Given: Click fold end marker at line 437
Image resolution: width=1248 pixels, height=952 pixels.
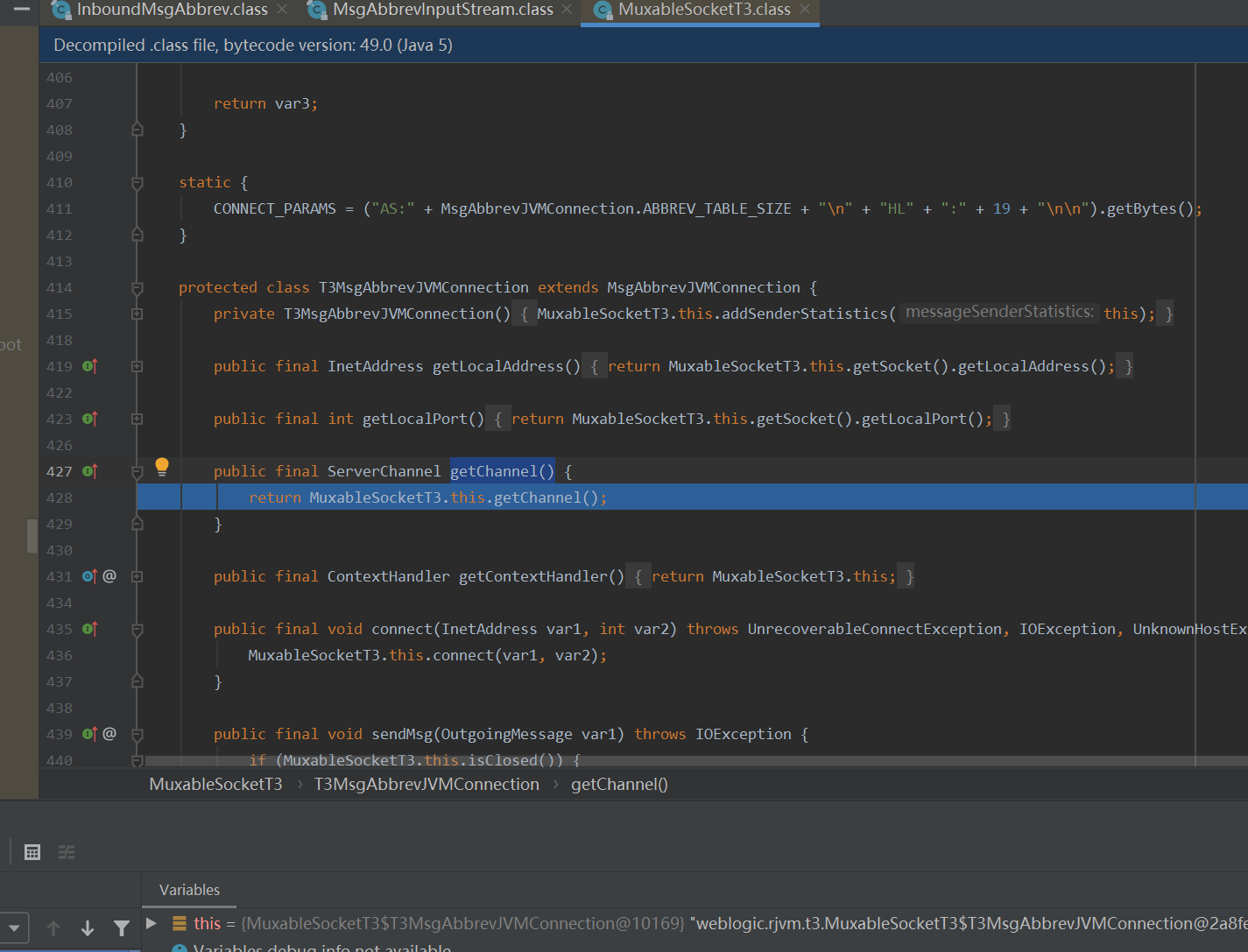Looking at the screenshot, I should pyautogui.click(x=137, y=681).
